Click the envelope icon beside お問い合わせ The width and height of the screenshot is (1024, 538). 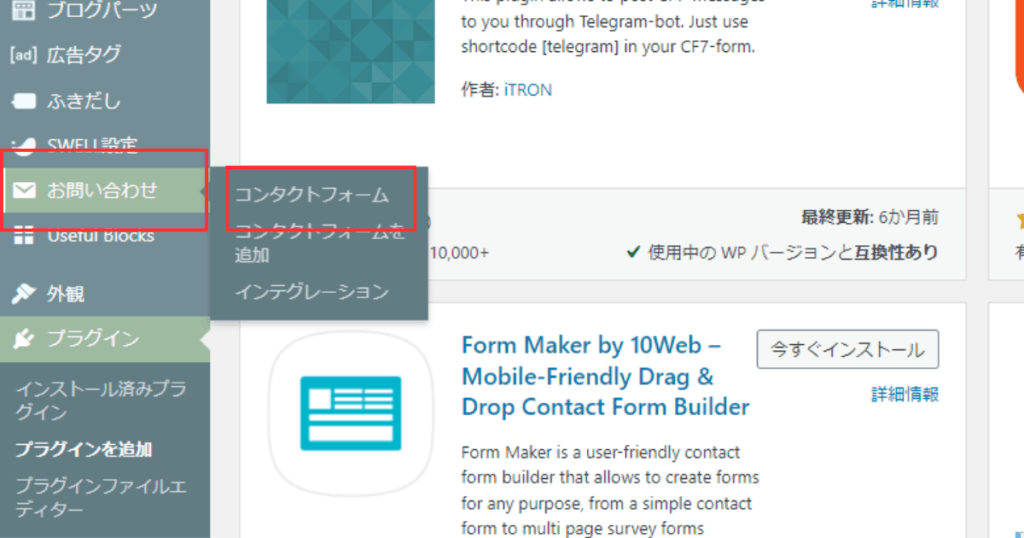[x=24, y=190]
